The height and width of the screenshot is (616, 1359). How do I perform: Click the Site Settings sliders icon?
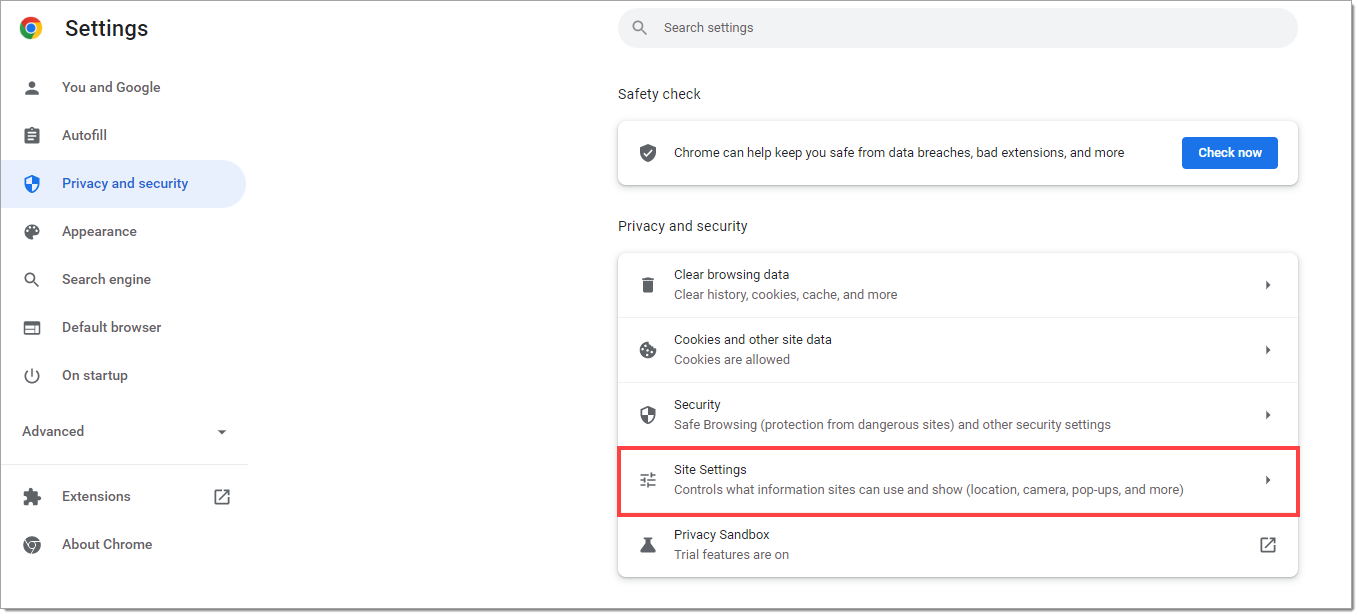point(648,480)
